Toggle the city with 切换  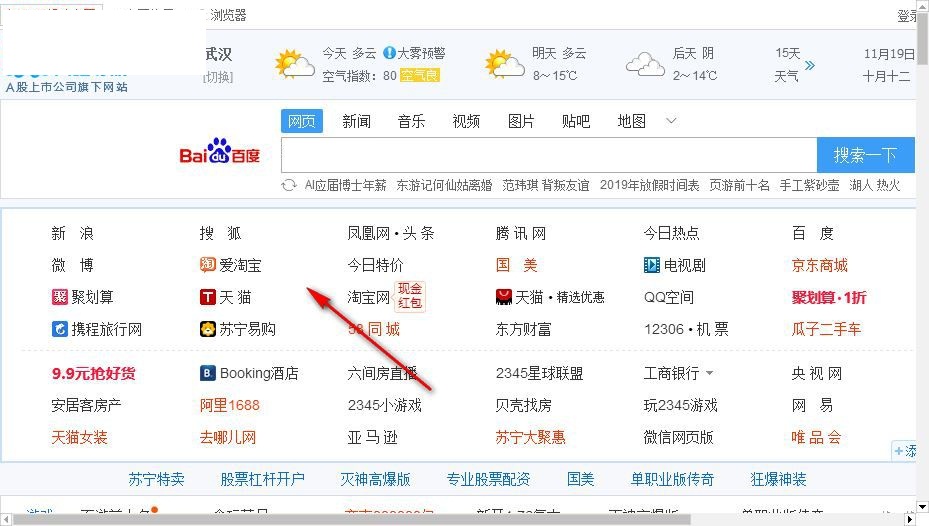(218, 77)
